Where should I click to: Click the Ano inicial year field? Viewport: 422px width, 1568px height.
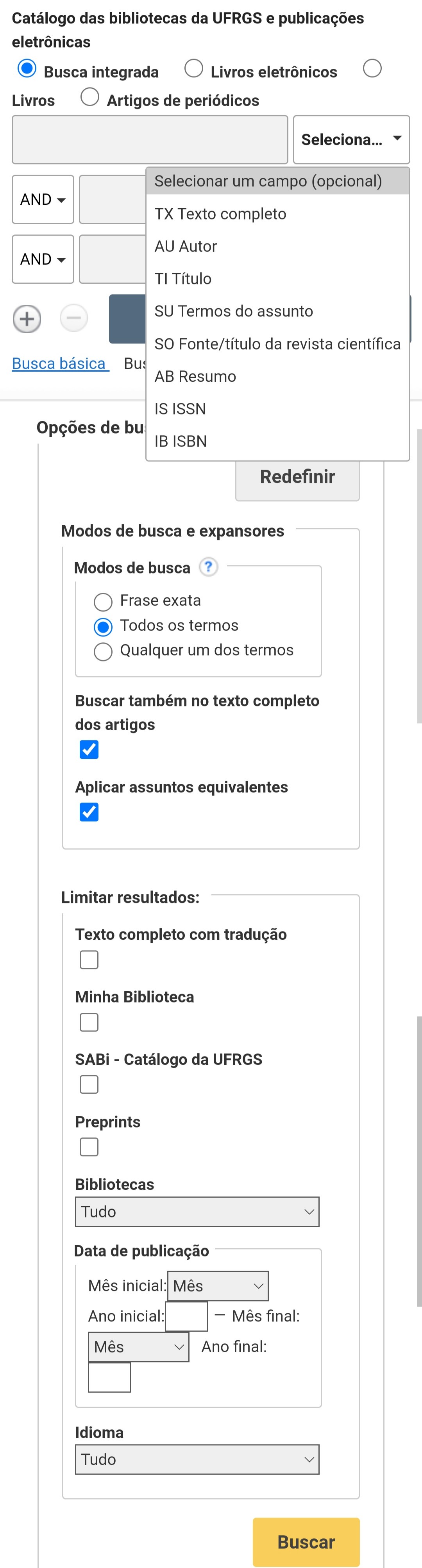pyautogui.click(x=186, y=1316)
